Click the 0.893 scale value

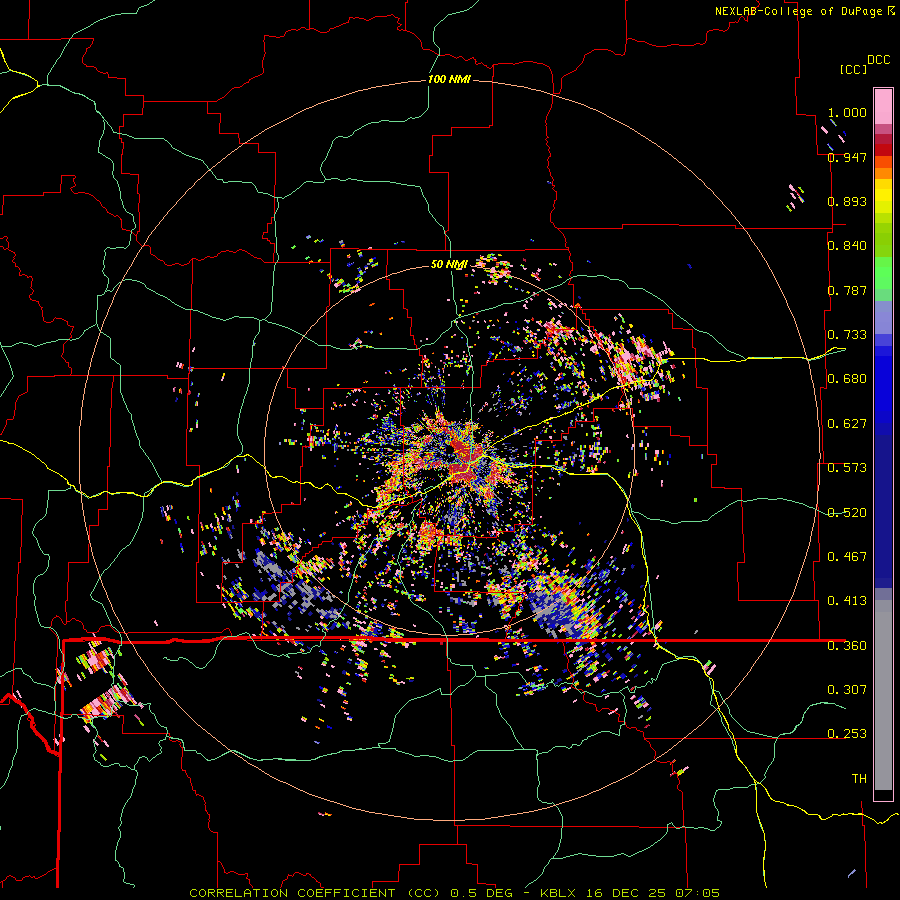(x=847, y=201)
